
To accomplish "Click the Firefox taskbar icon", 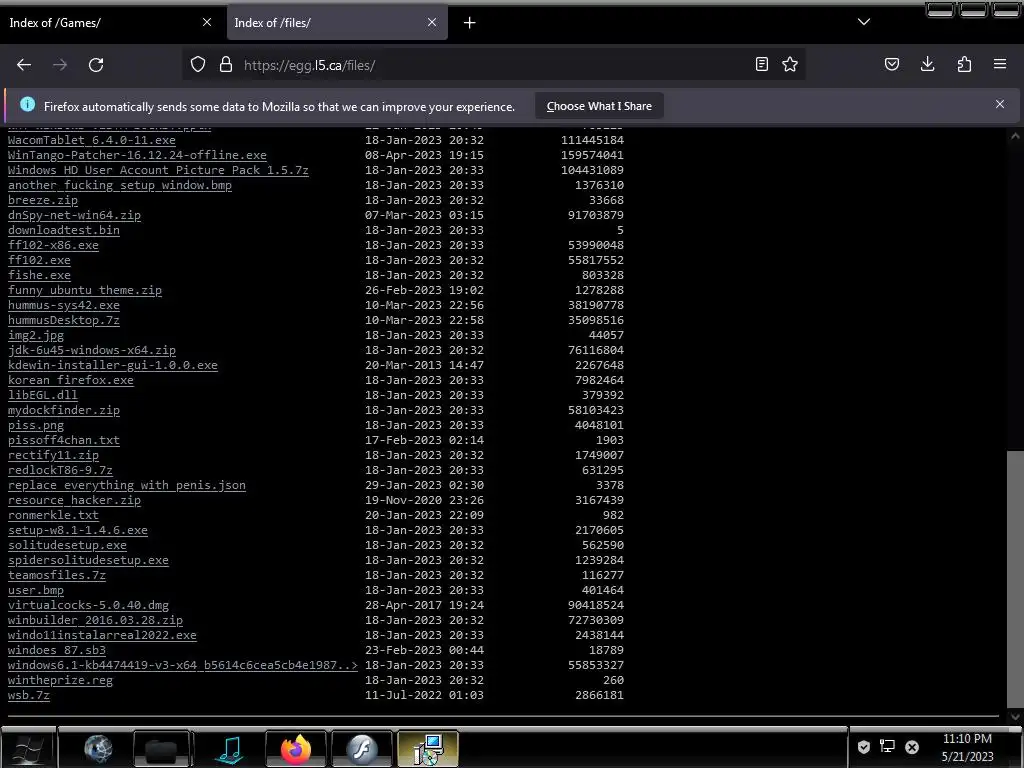I will pos(295,748).
